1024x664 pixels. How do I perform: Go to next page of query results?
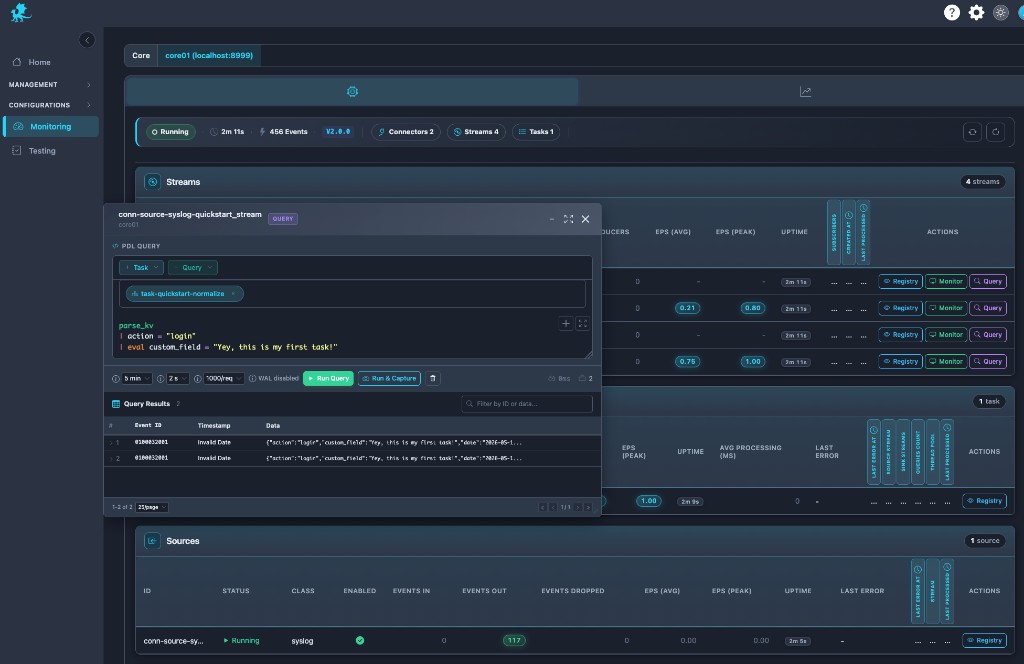[578, 507]
